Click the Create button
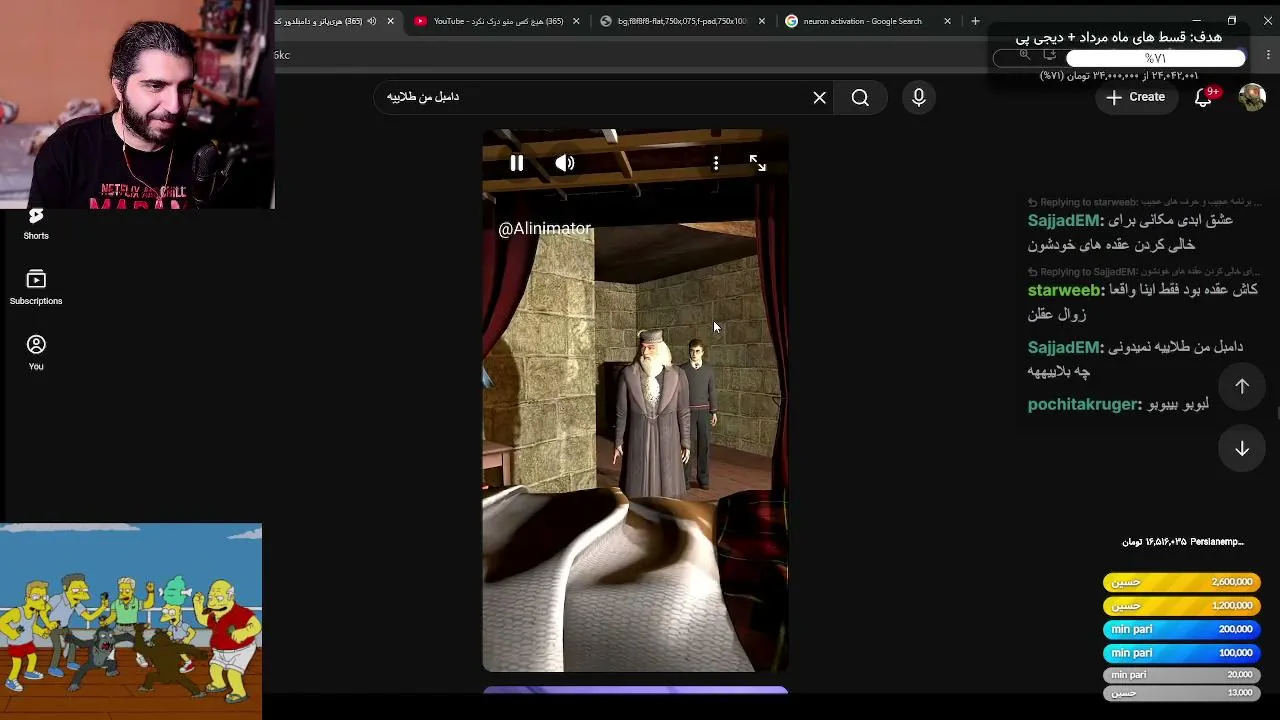Screen dimensions: 1280x720 coord(1135,97)
